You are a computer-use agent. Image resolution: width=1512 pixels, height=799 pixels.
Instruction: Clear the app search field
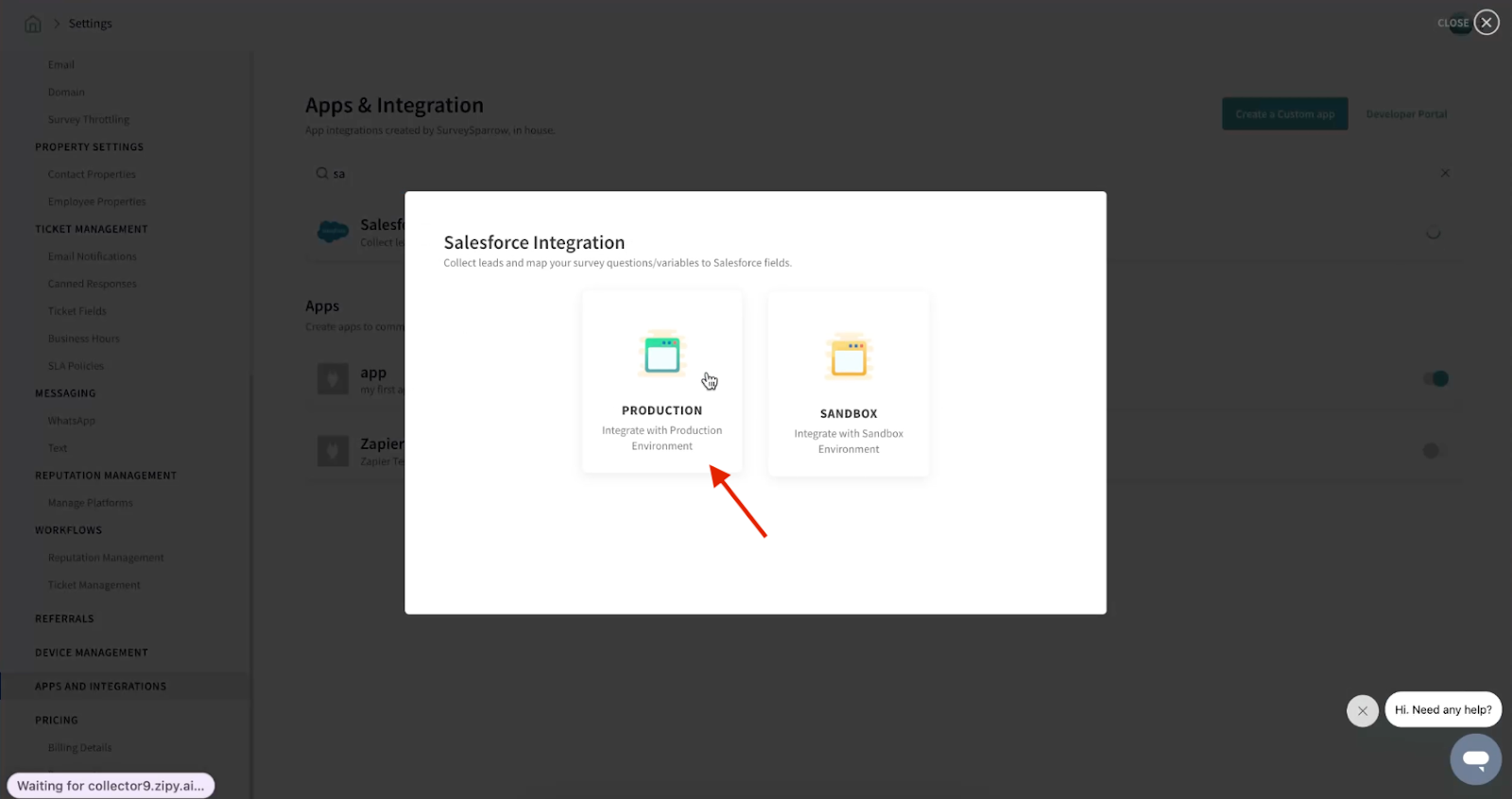[x=1444, y=173]
